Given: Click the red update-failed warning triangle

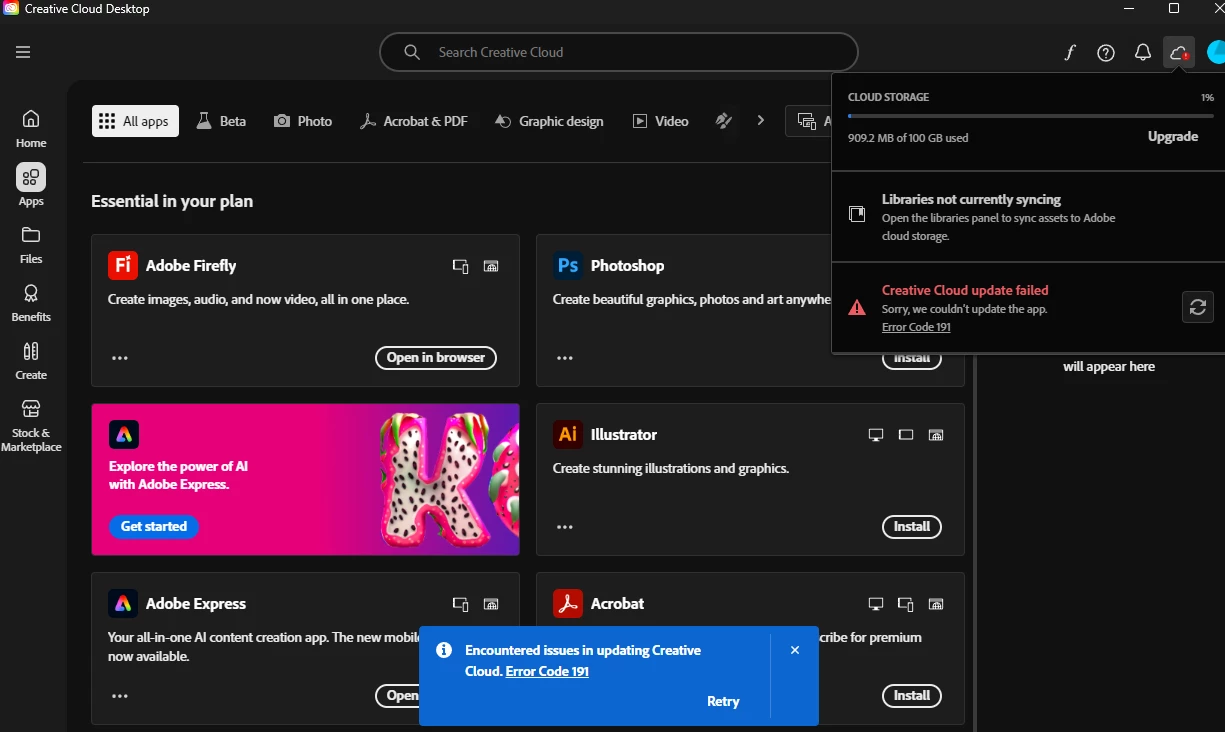Looking at the screenshot, I should (x=857, y=308).
